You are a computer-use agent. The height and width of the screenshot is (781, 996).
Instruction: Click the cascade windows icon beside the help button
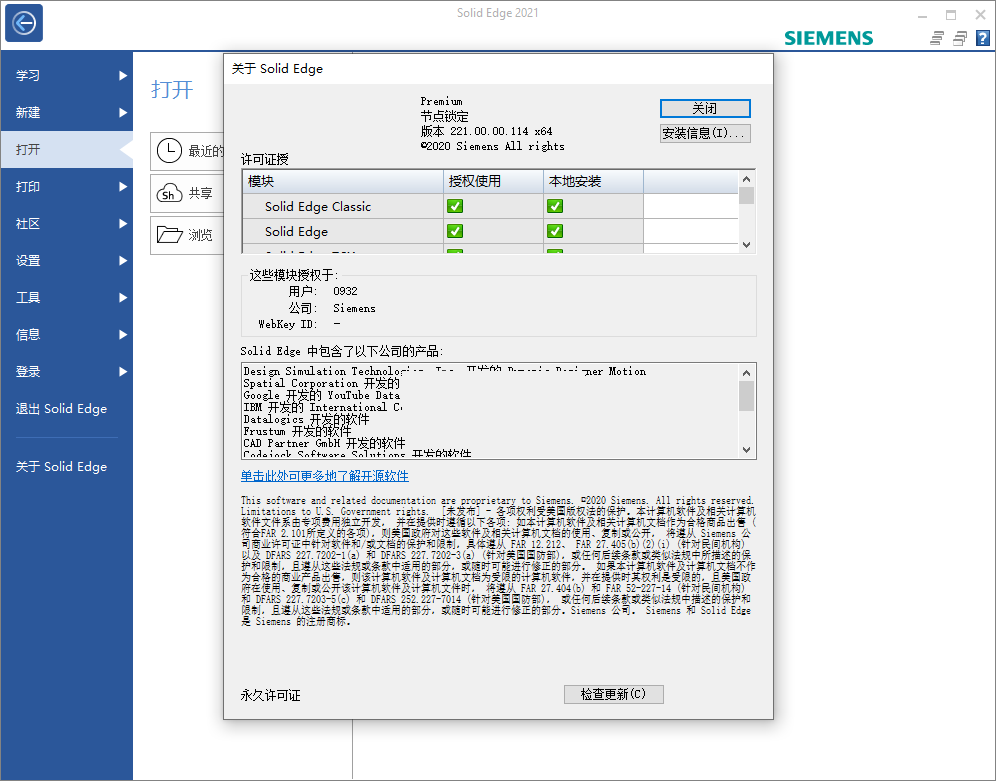click(959, 37)
